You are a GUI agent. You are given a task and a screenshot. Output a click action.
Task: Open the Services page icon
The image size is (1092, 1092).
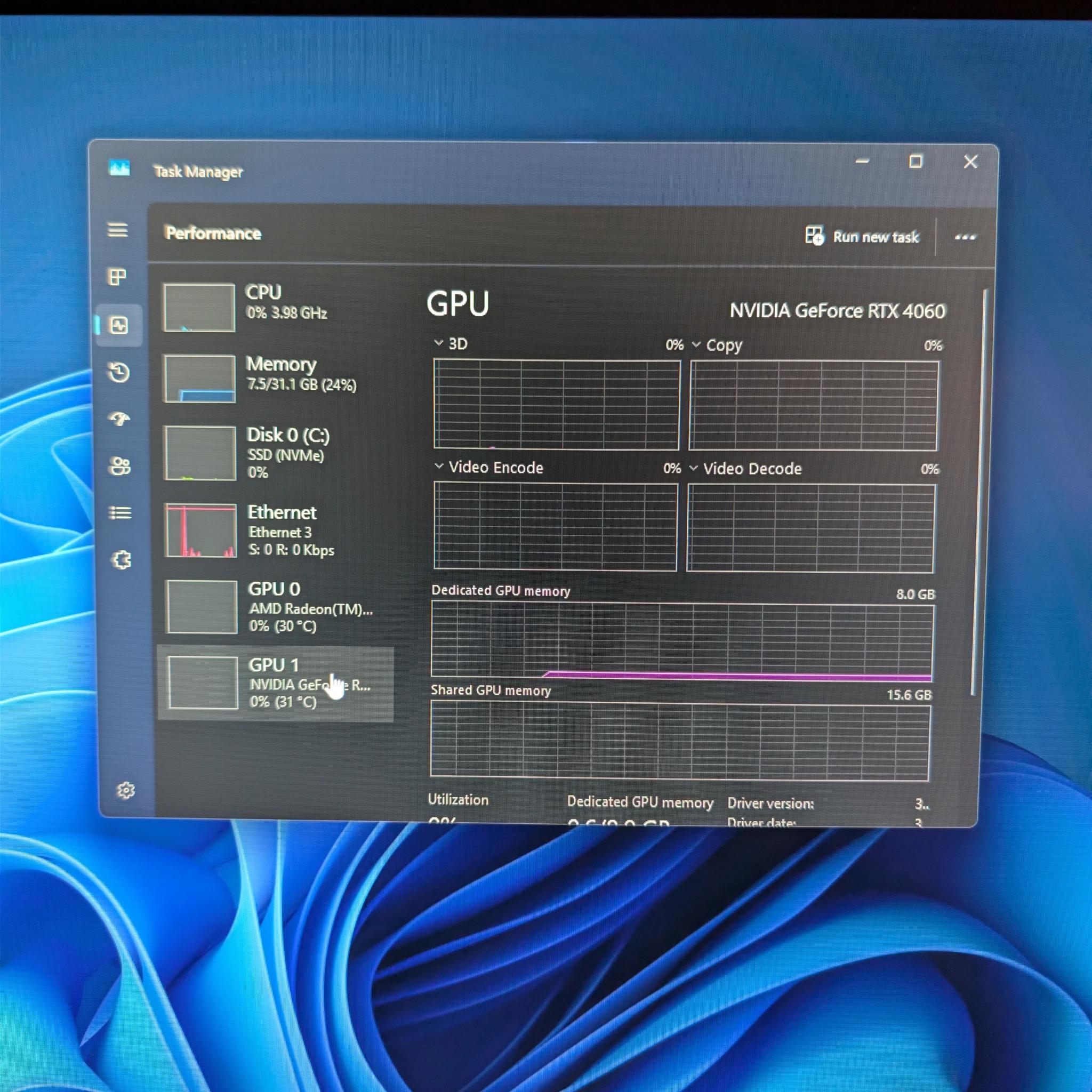(x=121, y=560)
